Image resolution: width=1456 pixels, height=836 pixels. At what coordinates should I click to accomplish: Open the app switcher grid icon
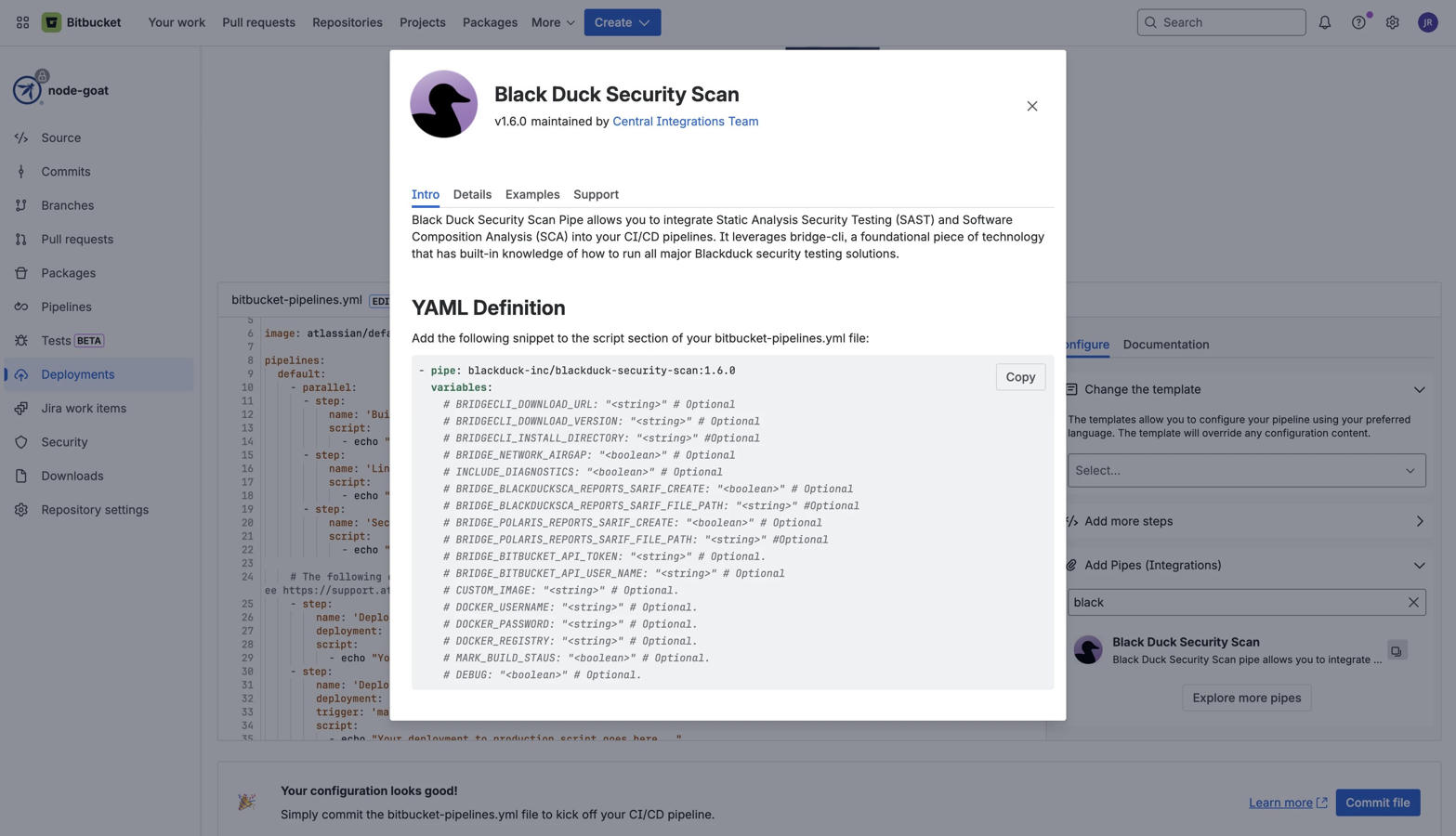pyautogui.click(x=22, y=22)
